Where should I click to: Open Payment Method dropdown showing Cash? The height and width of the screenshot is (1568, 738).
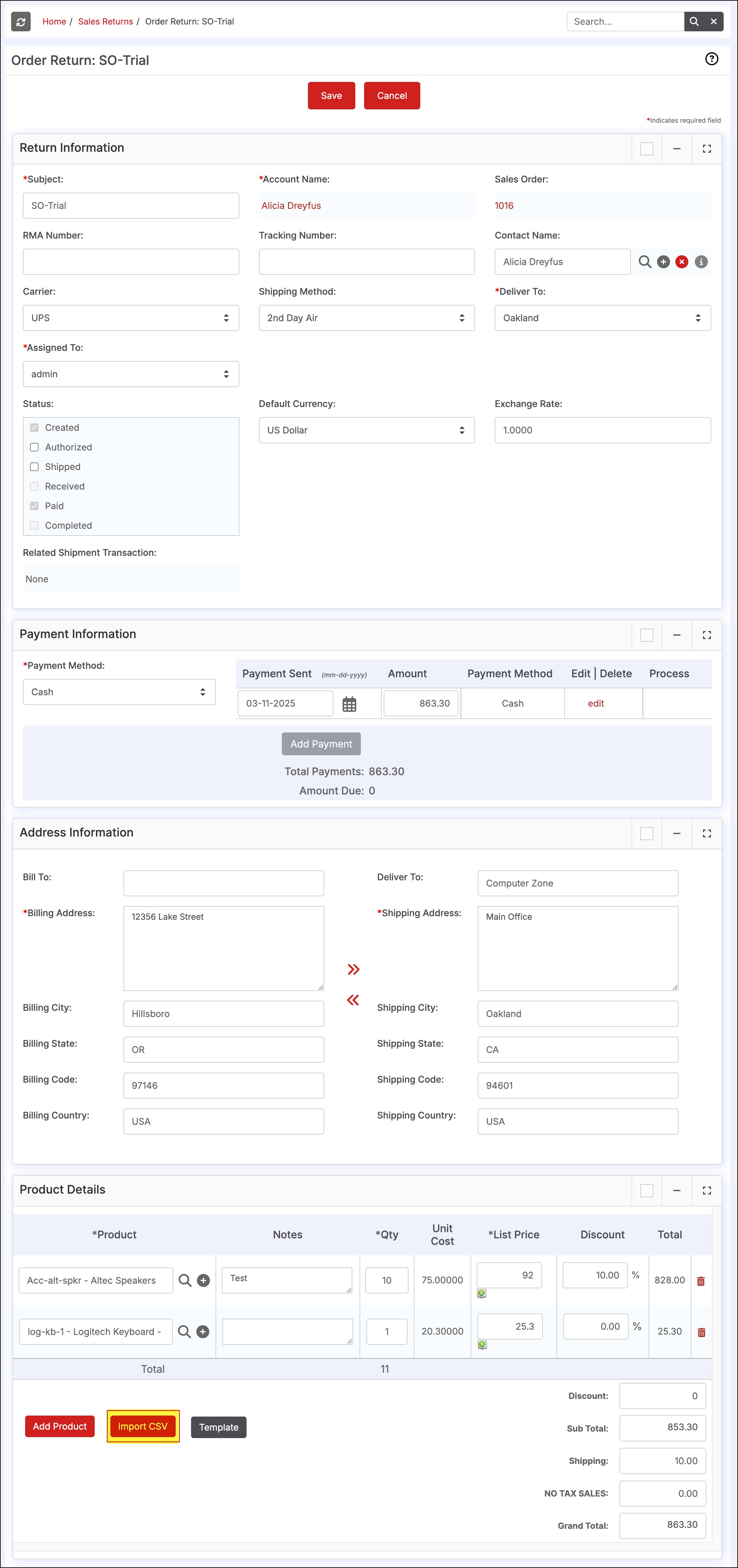[x=119, y=692]
